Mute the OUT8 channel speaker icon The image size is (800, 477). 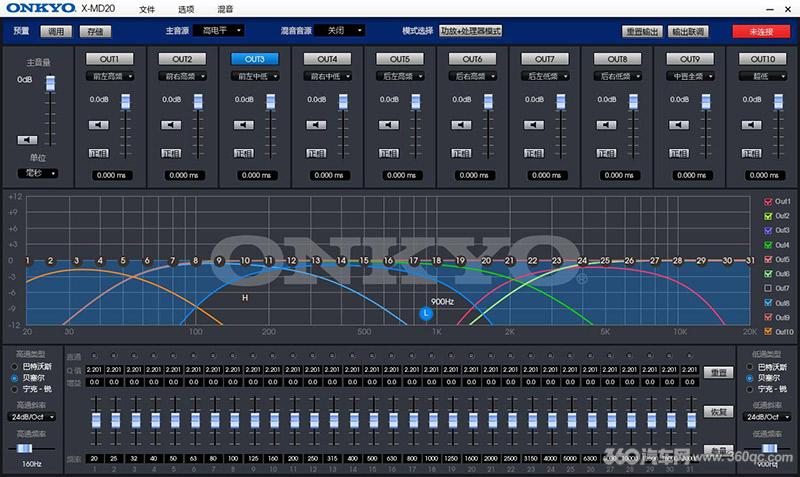pyautogui.click(x=606, y=125)
